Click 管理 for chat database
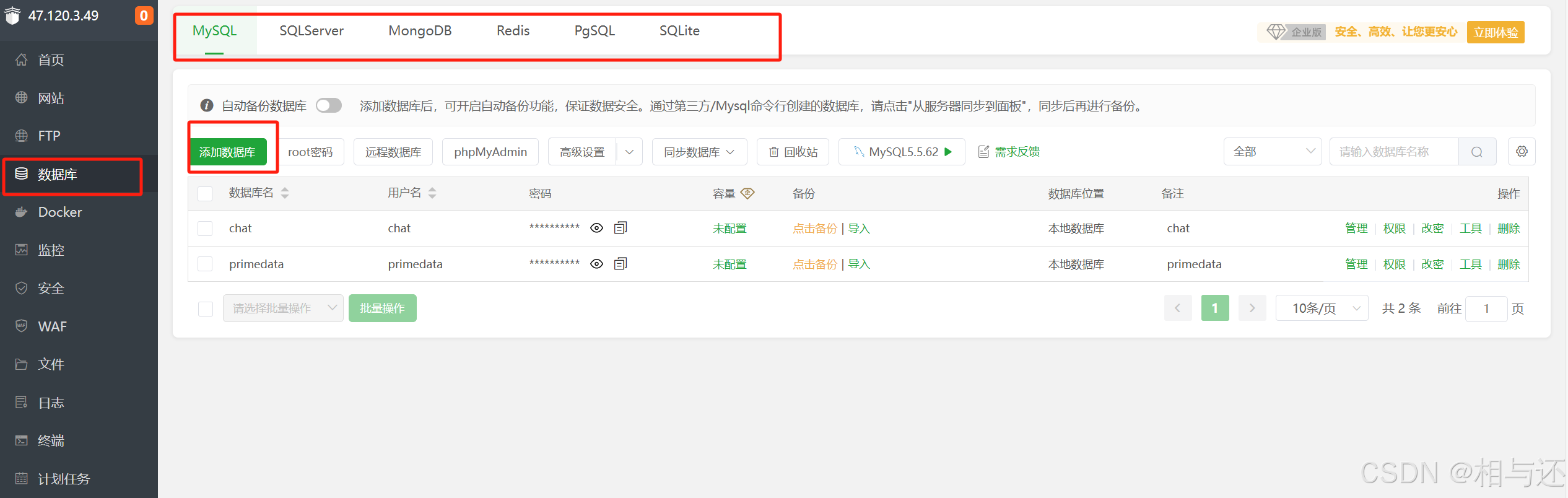The width and height of the screenshot is (1568, 498). [x=1356, y=229]
